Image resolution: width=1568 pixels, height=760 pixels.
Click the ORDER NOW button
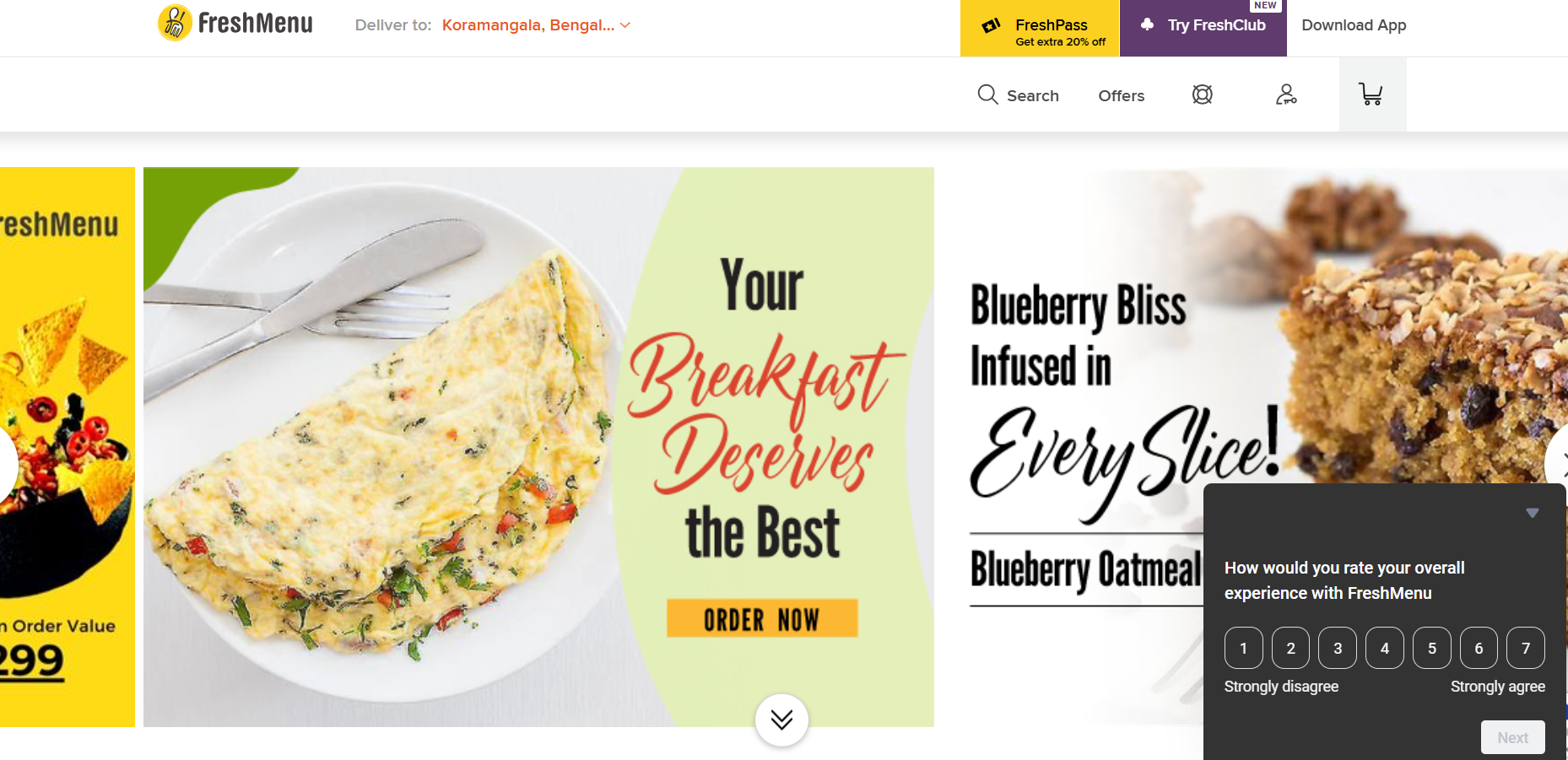761,619
